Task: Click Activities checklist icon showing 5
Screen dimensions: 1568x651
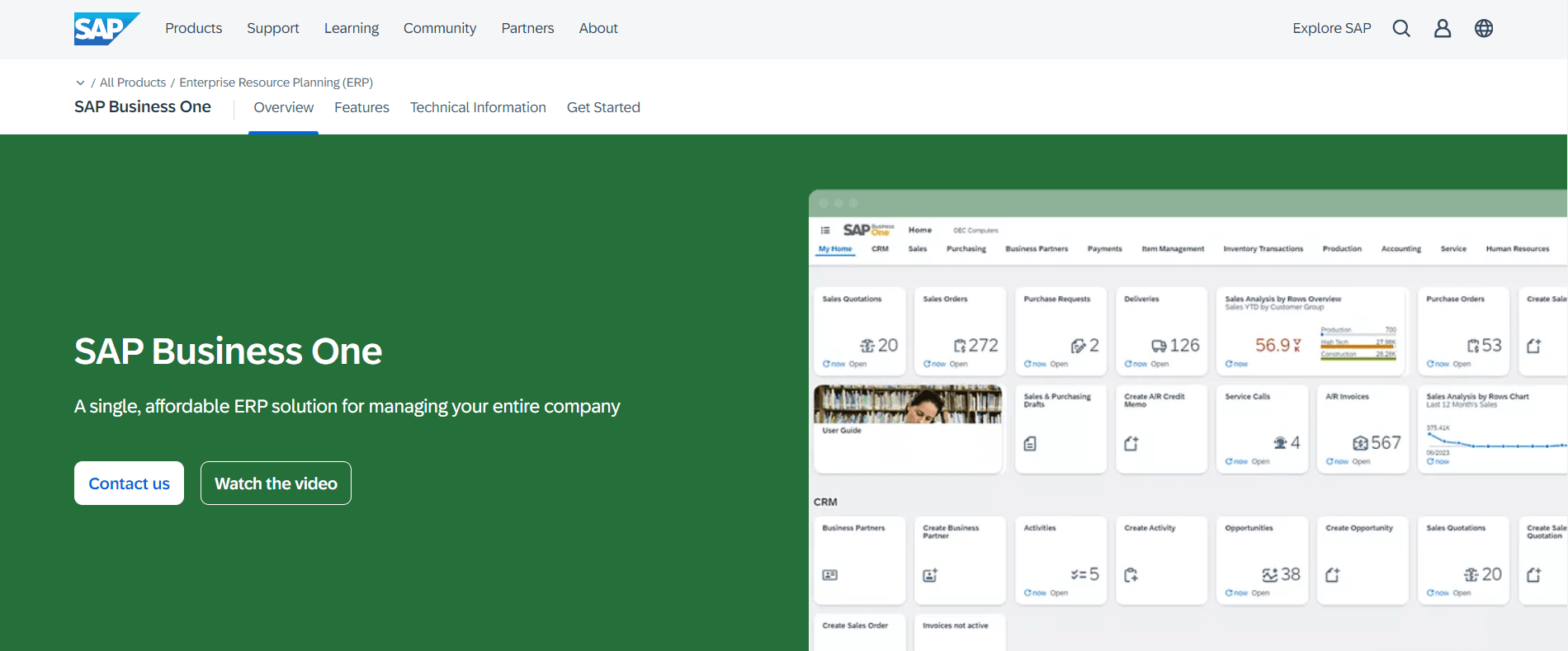Action: tap(1079, 574)
